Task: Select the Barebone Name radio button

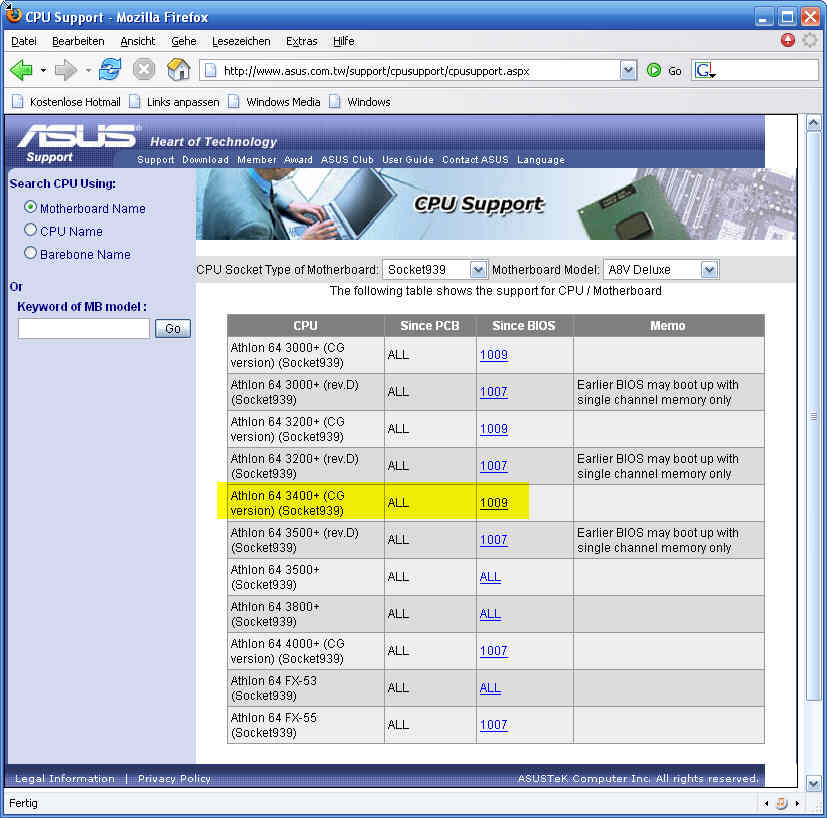Action: [x=31, y=253]
